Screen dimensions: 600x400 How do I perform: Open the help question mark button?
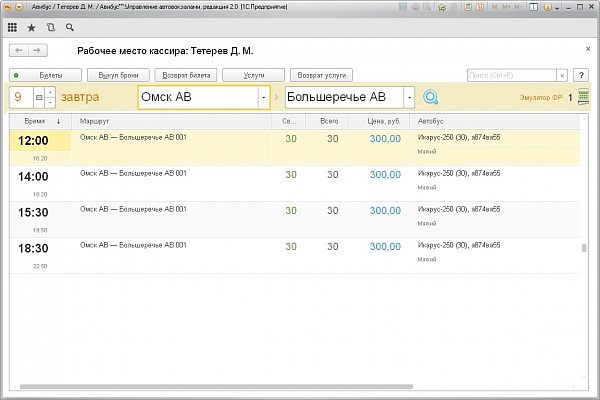[x=581, y=75]
